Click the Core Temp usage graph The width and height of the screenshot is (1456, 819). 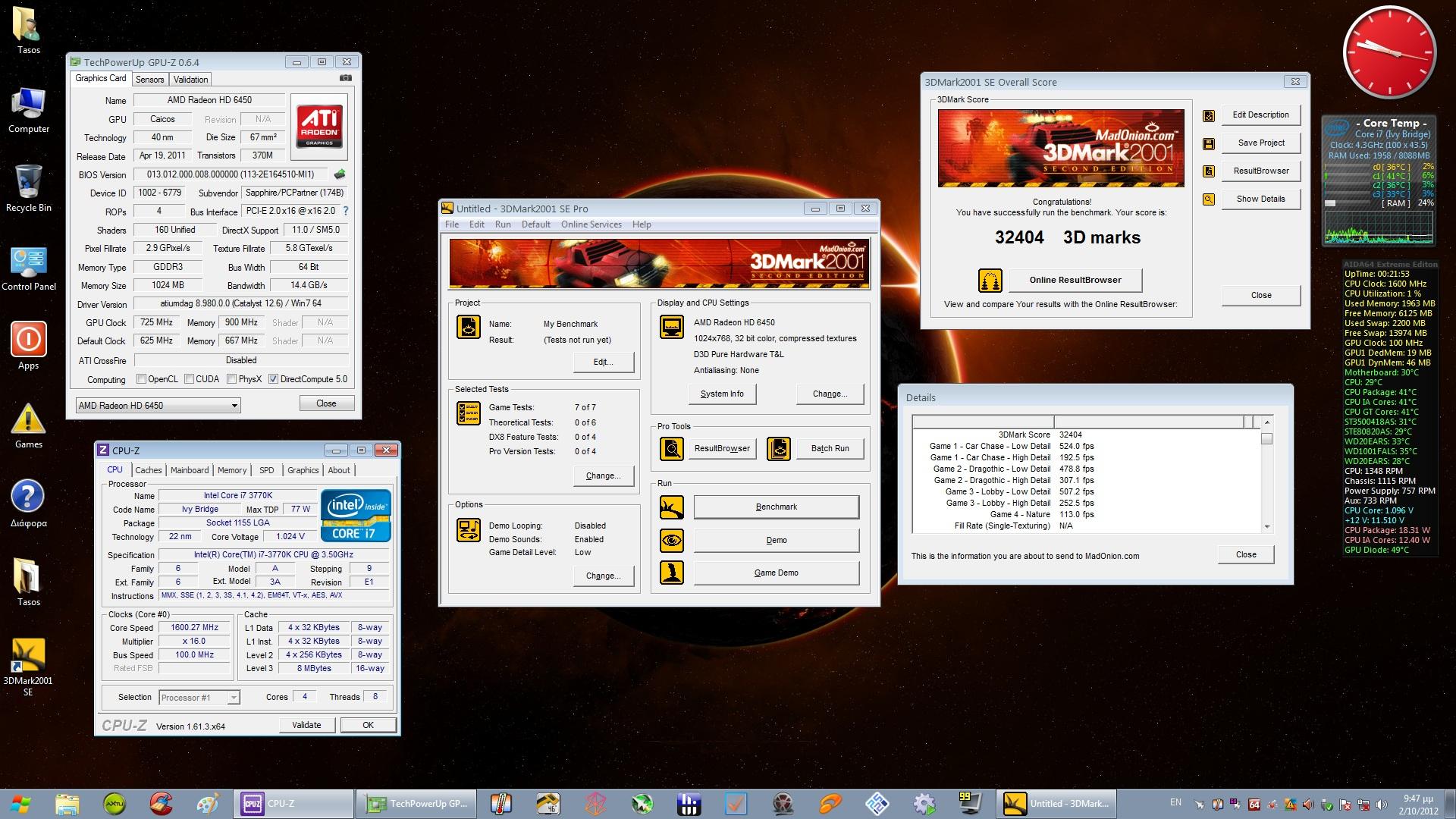coord(1379,227)
